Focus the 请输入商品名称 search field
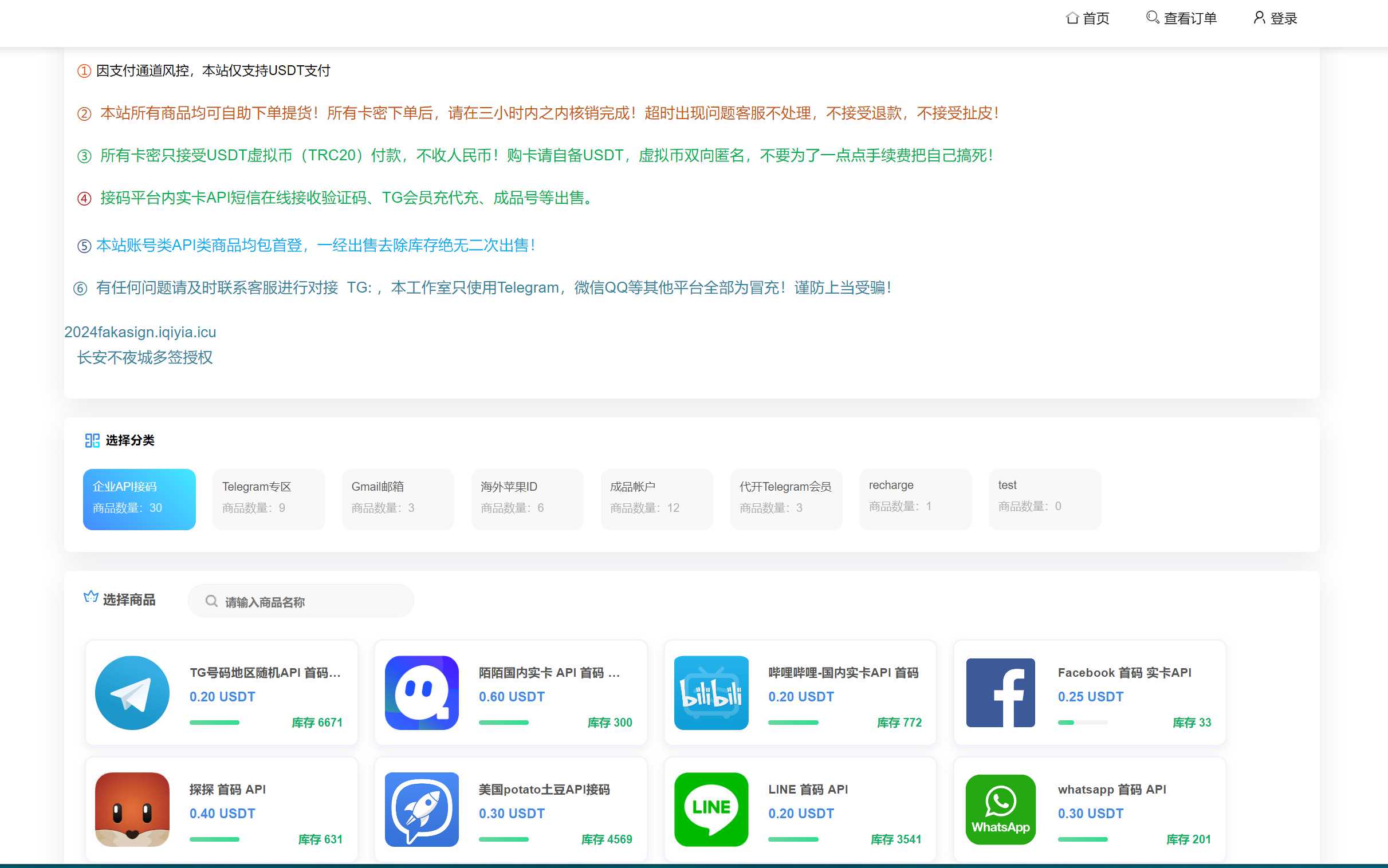This screenshot has height=868, width=1388. point(301,601)
